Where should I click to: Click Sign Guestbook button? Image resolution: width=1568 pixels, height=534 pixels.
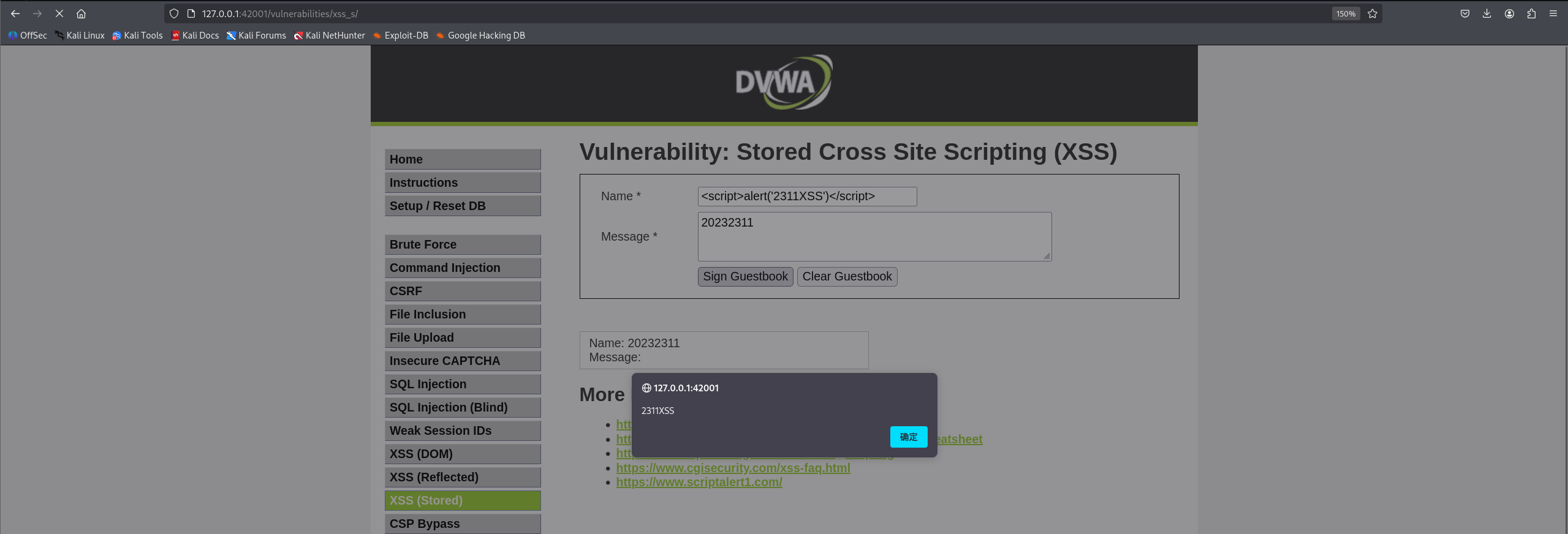point(745,277)
